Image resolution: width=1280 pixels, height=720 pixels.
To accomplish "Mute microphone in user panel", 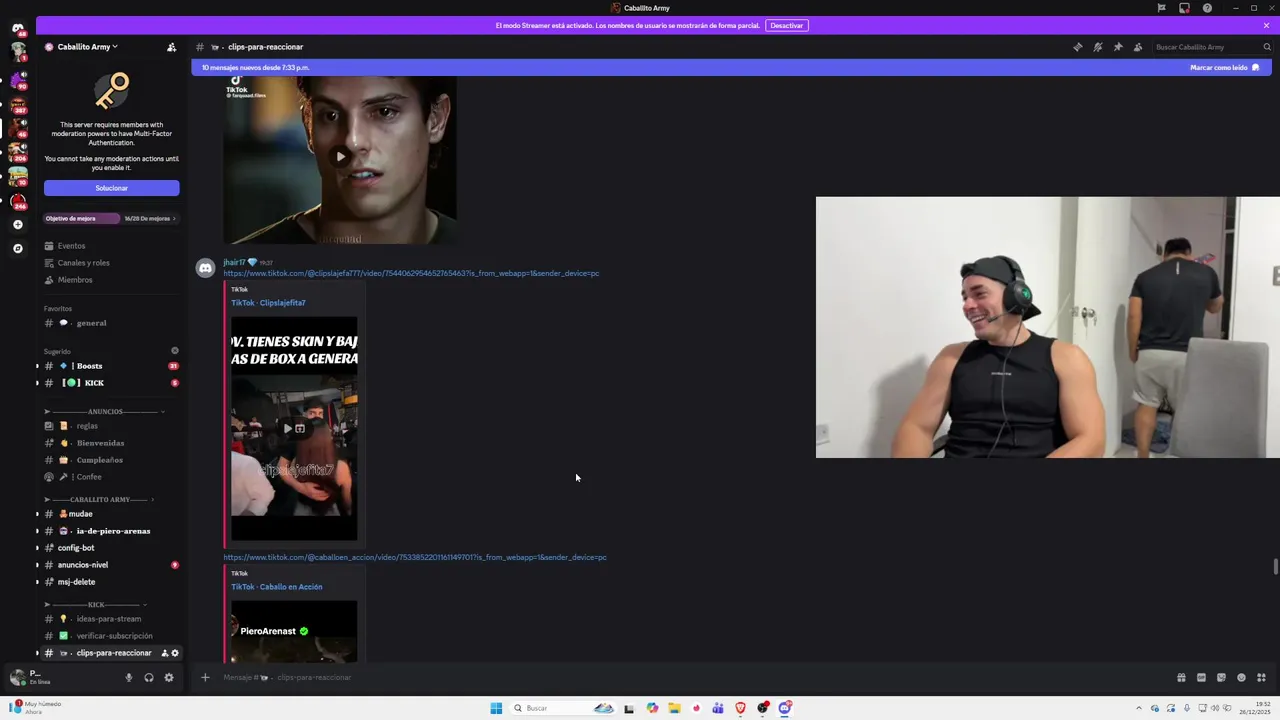I will point(128,677).
